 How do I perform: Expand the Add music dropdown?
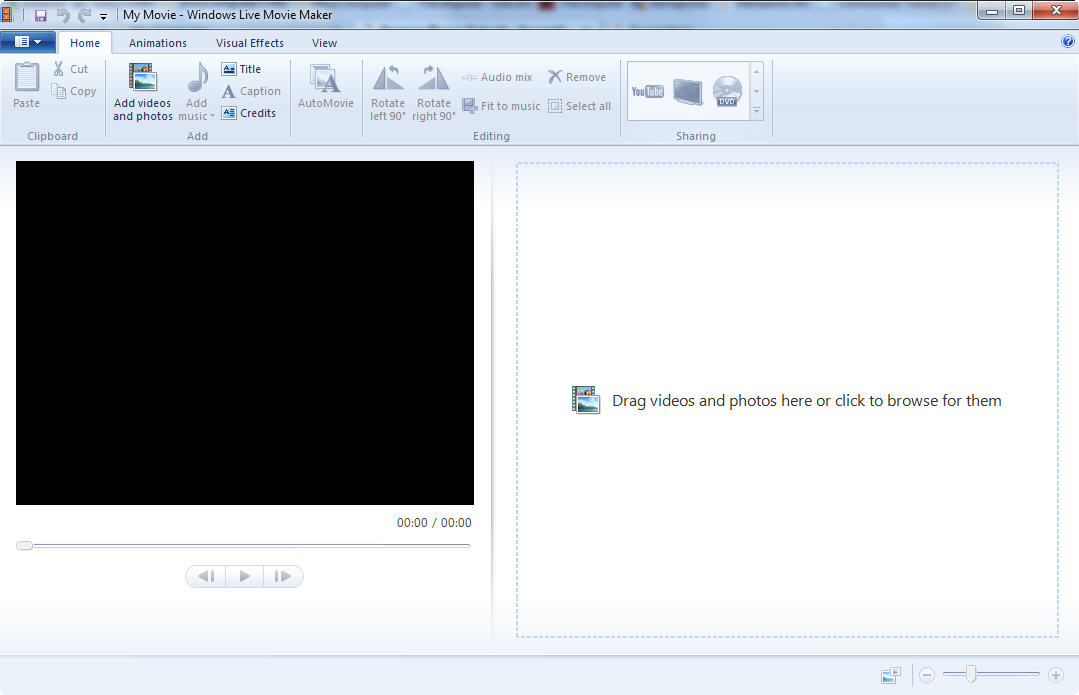[197, 92]
